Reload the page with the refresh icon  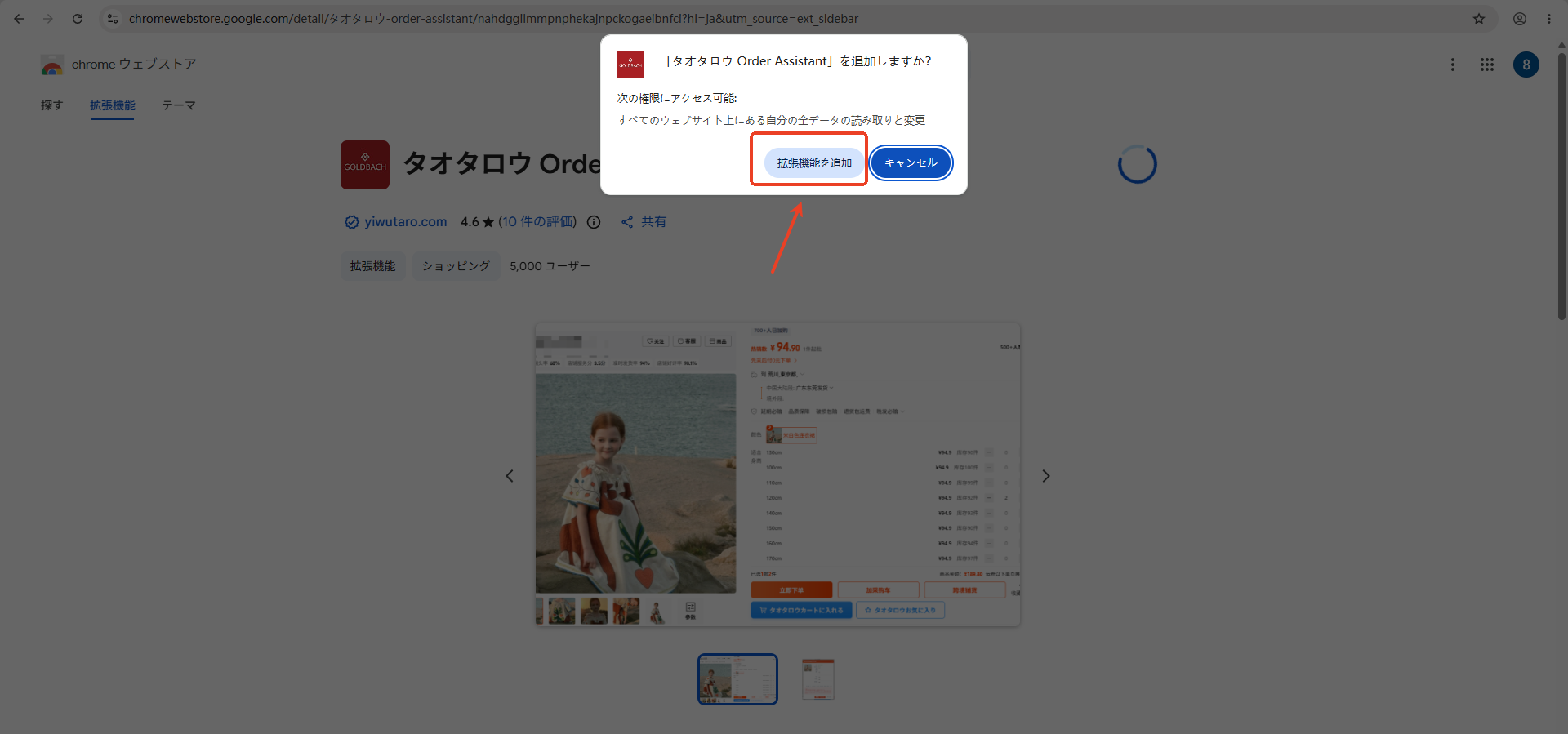coord(78,19)
